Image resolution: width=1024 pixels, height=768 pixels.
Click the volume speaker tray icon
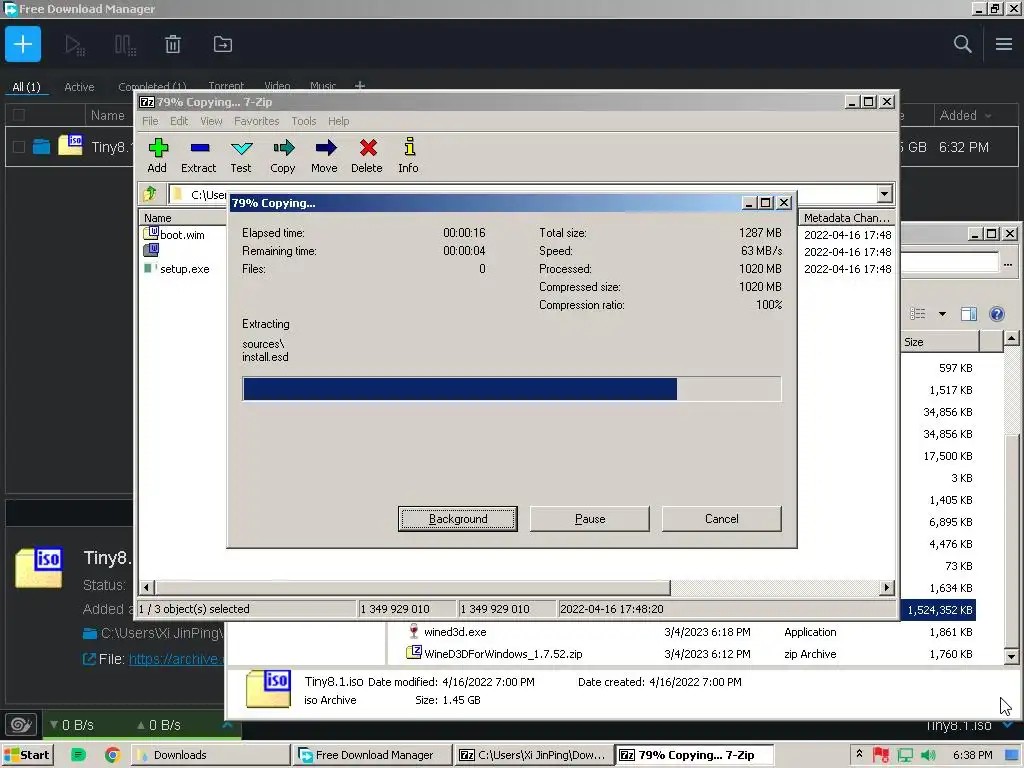click(928, 755)
